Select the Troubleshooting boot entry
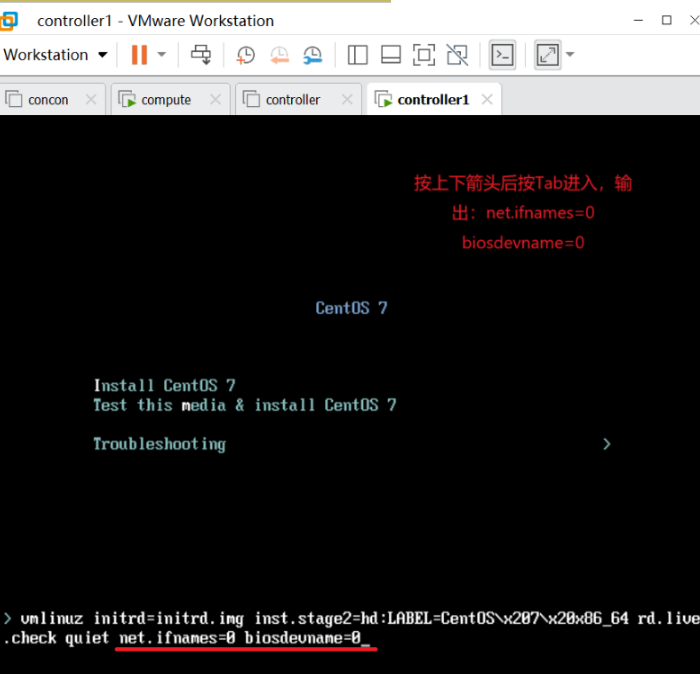Image resolution: width=700 pixels, height=674 pixels. click(159, 444)
